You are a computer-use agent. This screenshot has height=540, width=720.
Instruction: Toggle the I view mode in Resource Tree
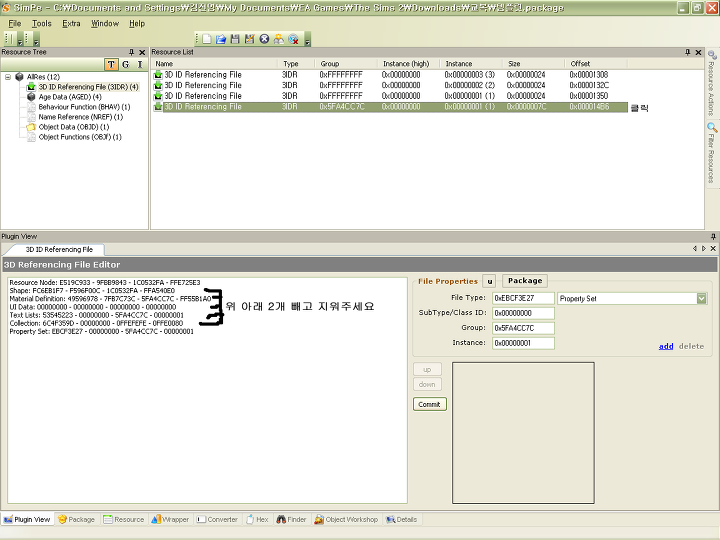(x=139, y=65)
